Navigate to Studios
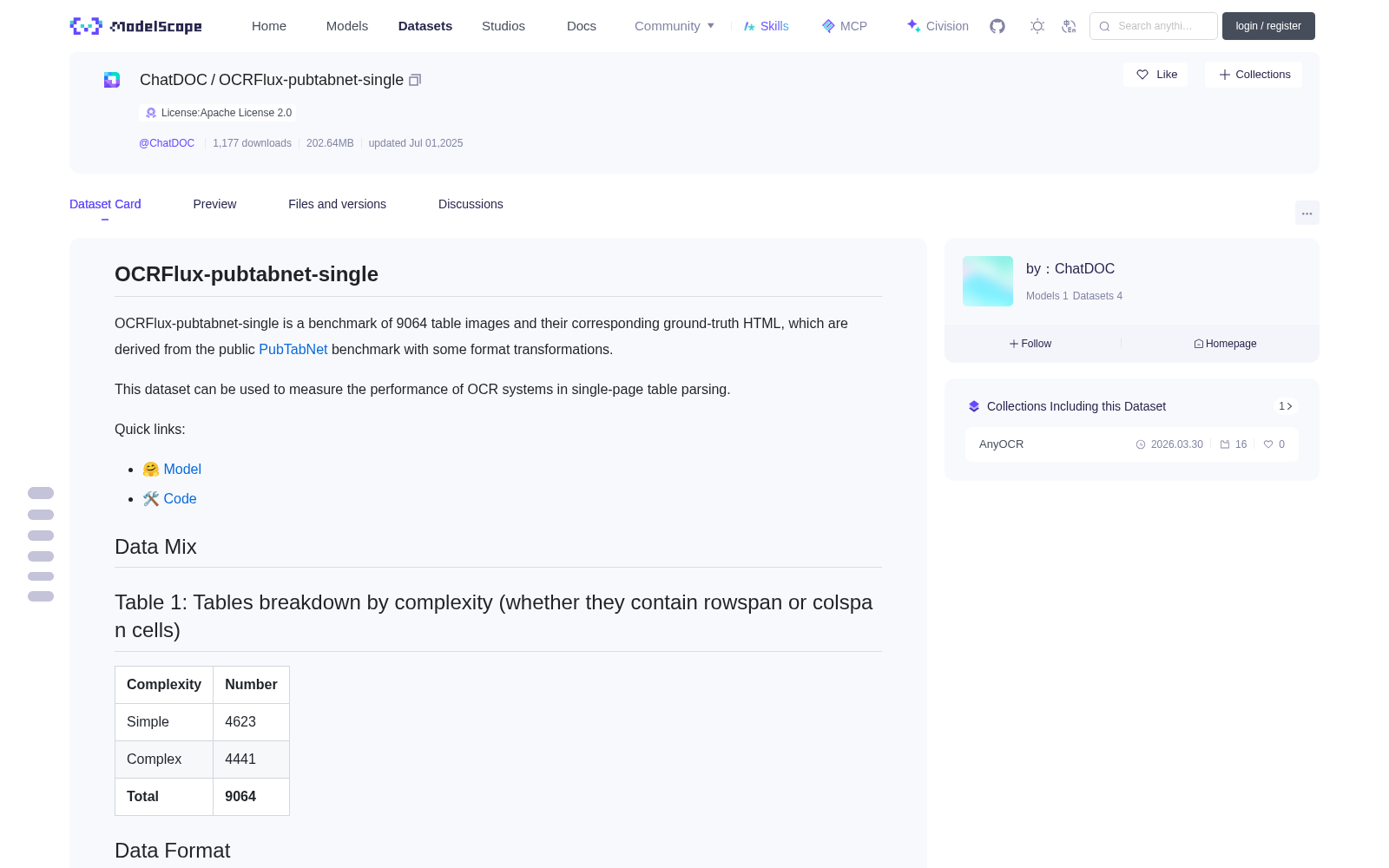The image size is (1389, 868). pyautogui.click(x=504, y=26)
